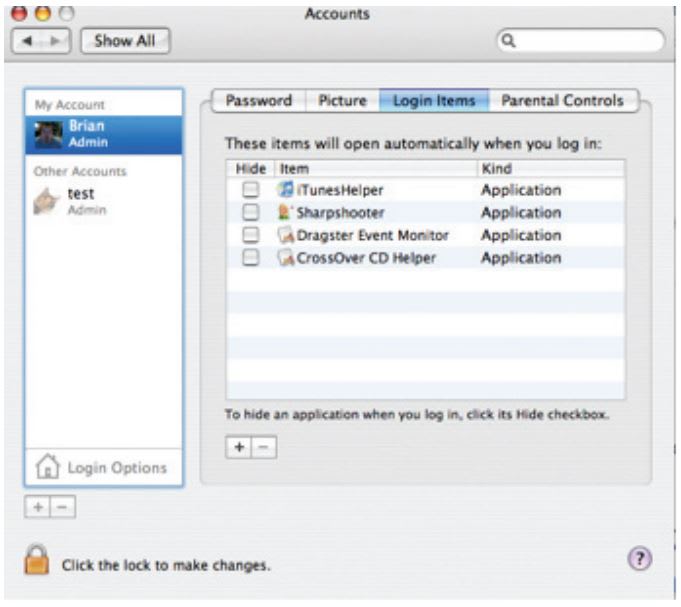Open the Parental Controls tab
This screenshot has height=607, width=681.
coord(563,101)
